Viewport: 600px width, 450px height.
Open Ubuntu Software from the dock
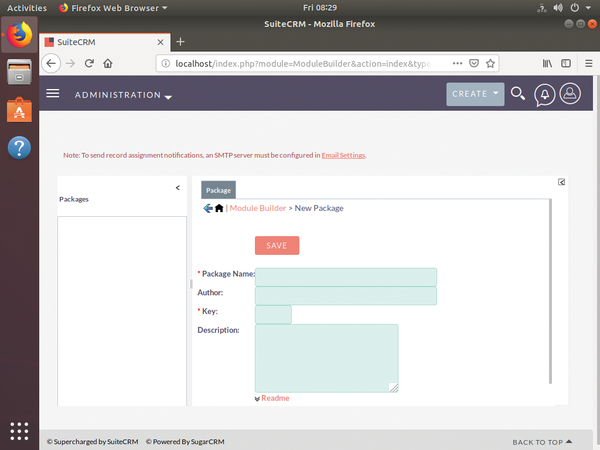(x=19, y=110)
